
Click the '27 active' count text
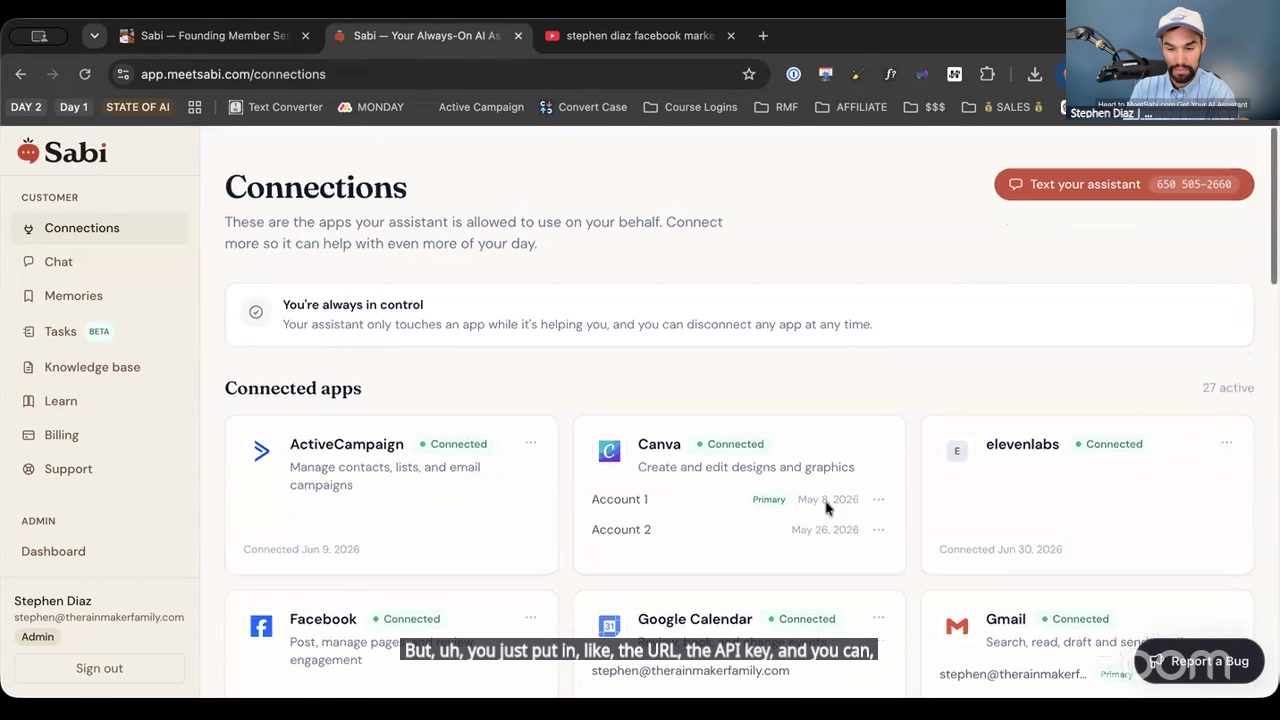click(x=1228, y=388)
